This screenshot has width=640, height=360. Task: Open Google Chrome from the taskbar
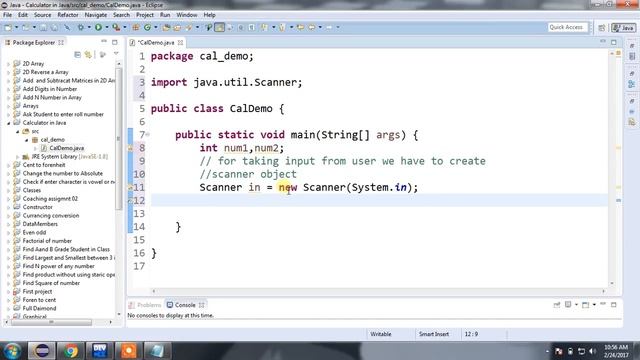[71, 351]
